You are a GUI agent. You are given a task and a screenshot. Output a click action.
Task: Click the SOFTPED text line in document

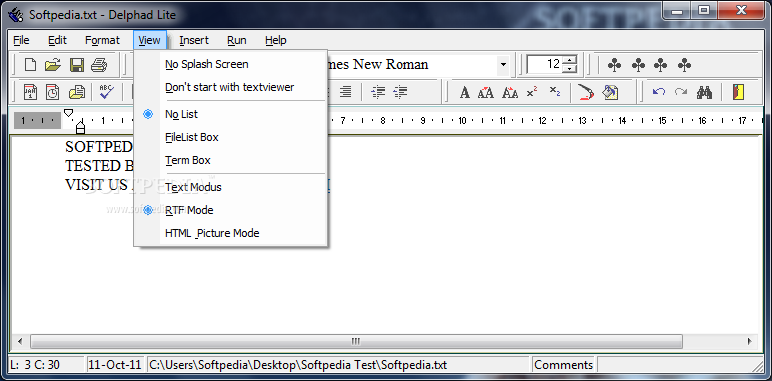click(99, 147)
